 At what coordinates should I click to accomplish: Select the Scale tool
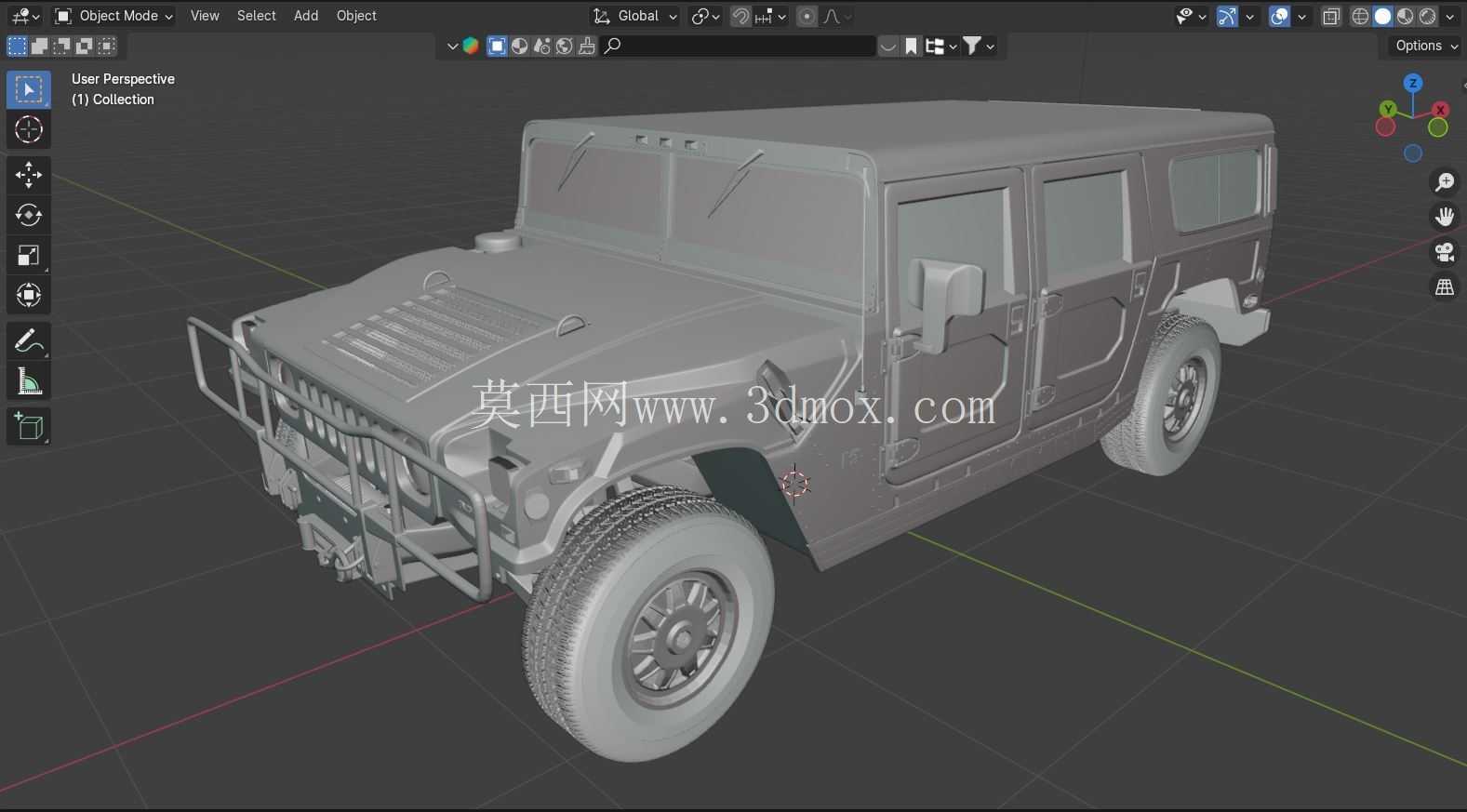pos(29,255)
